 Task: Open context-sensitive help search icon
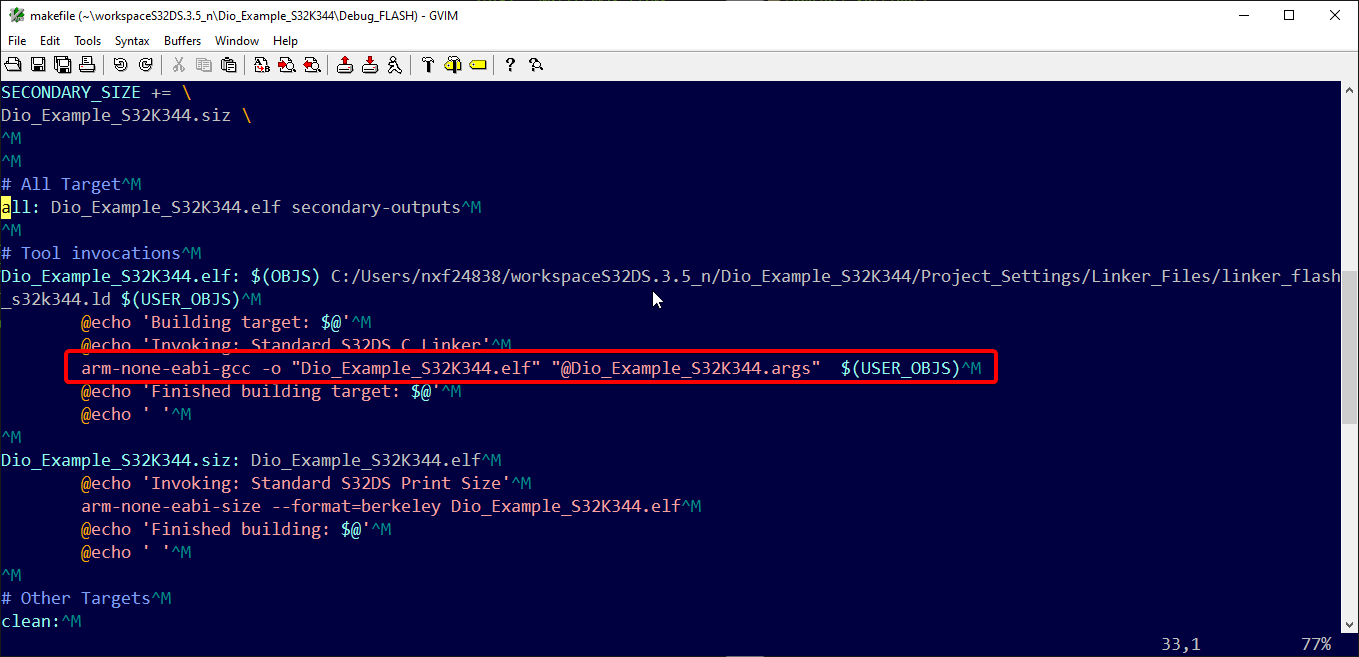tap(536, 64)
